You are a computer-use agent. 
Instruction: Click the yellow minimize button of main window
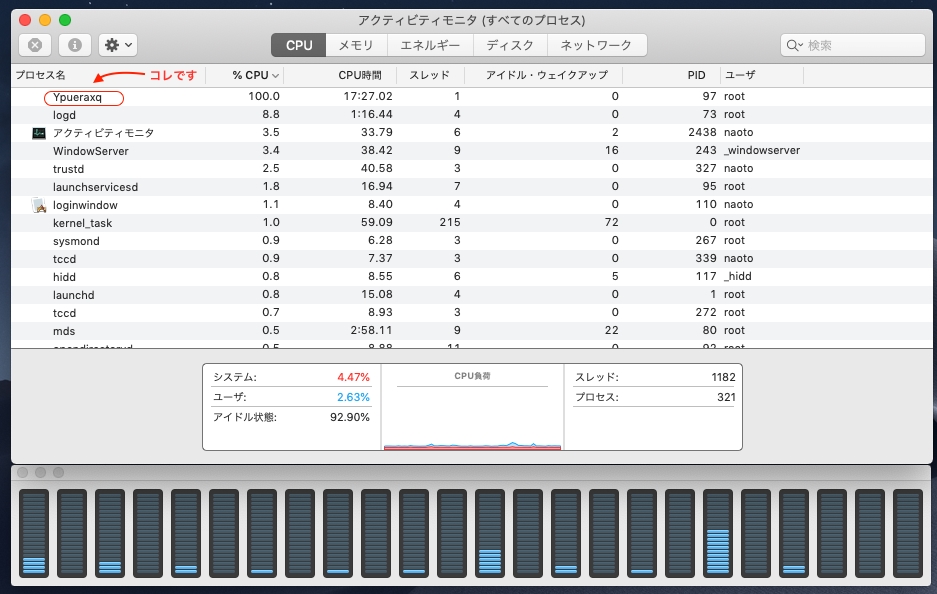coord(45,20)
